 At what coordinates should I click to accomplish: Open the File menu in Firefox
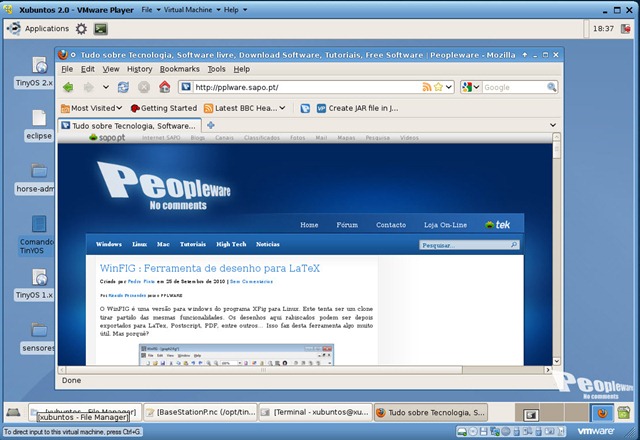[x=67, y=69]
